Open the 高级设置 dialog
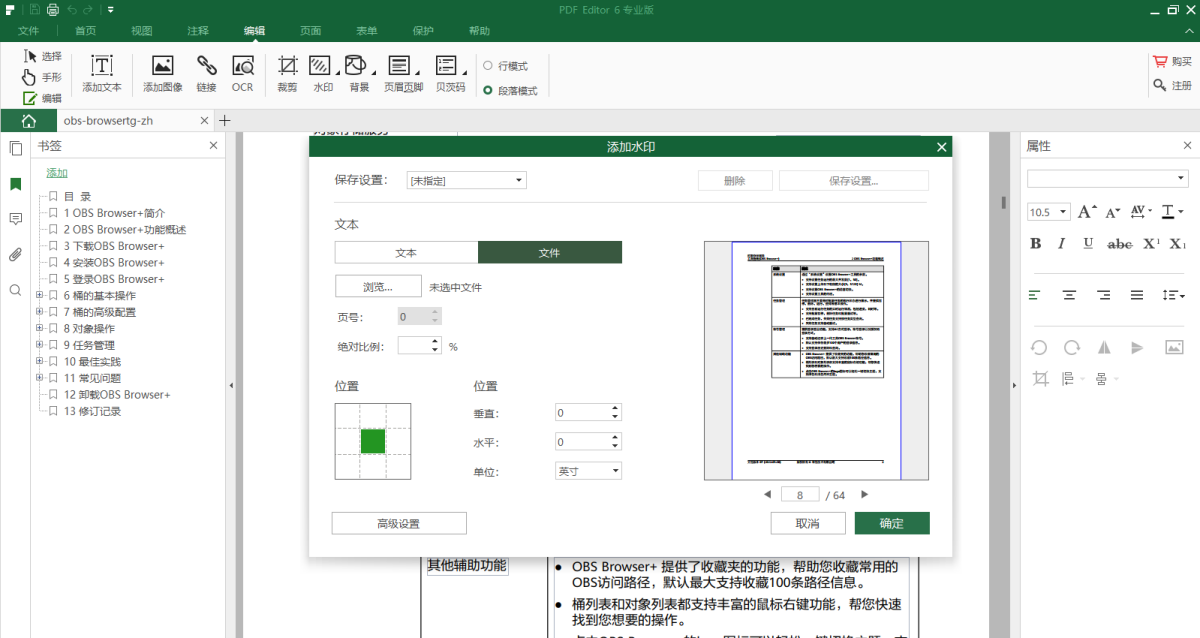This screenshot has height=638, width=1200. [398, 522]
